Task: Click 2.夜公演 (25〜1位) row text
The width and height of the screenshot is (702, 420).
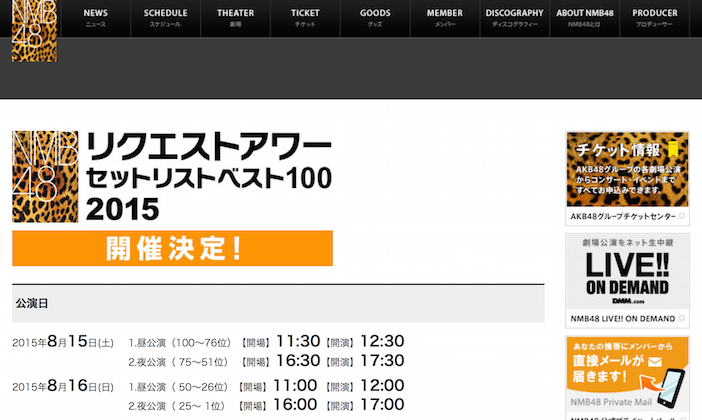Action: point(176,406)
